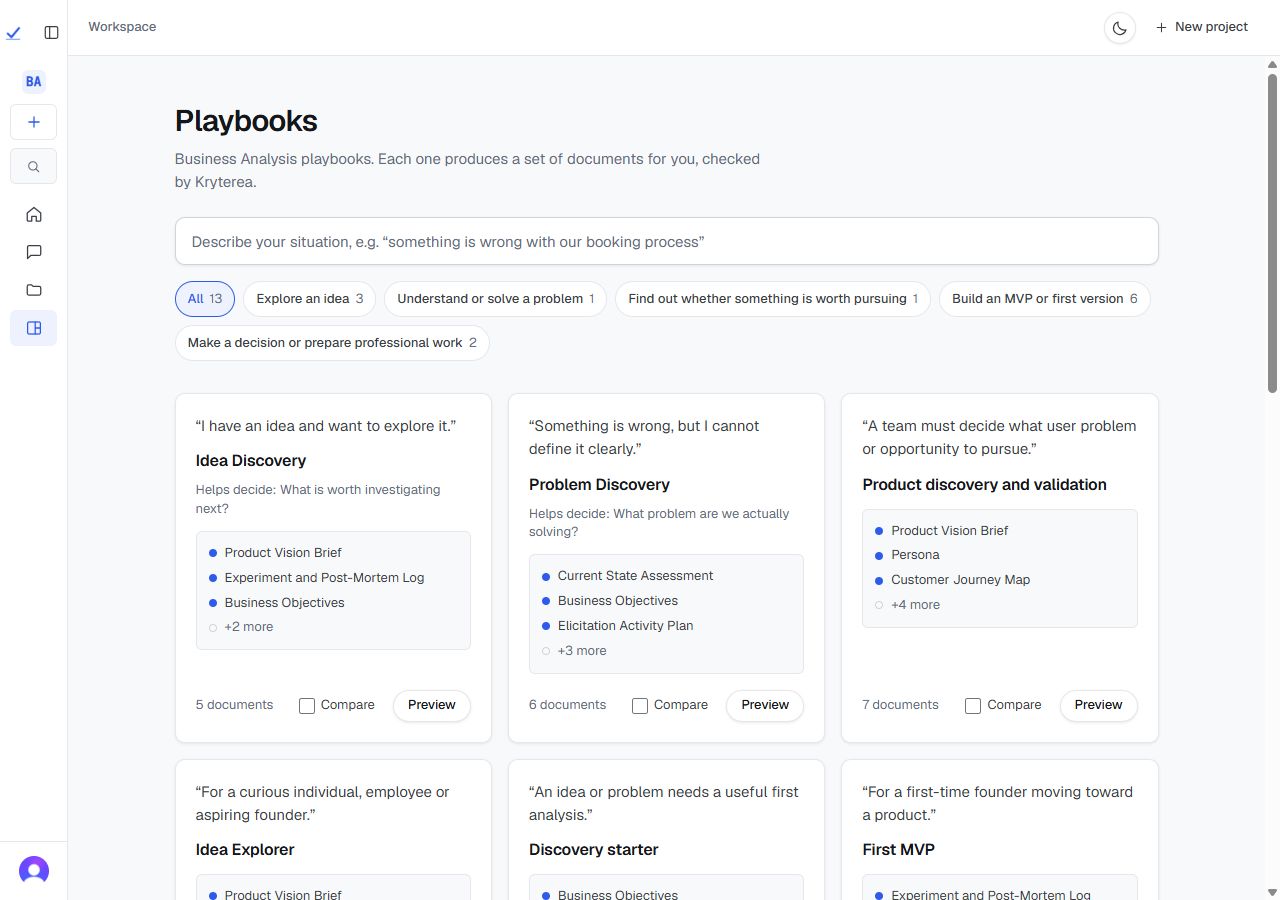Open the First MVP card title
Screen dimensions: 1280x900
(899, 850)
